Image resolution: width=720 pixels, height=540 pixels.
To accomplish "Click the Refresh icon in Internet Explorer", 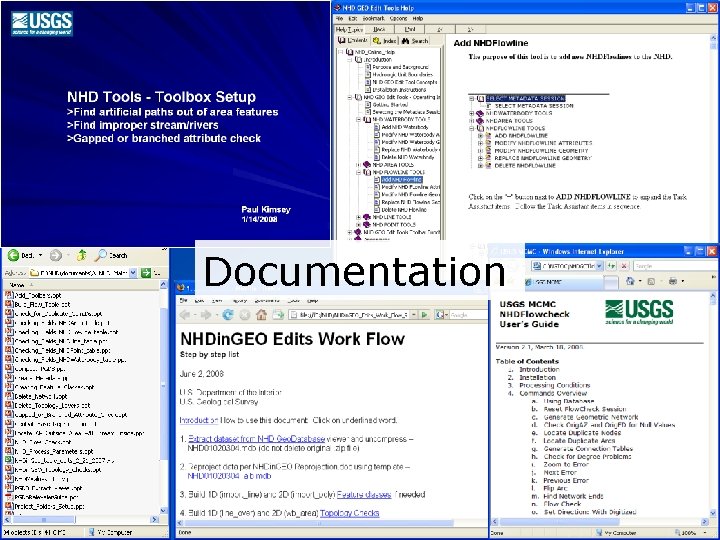I will [611, 266].
